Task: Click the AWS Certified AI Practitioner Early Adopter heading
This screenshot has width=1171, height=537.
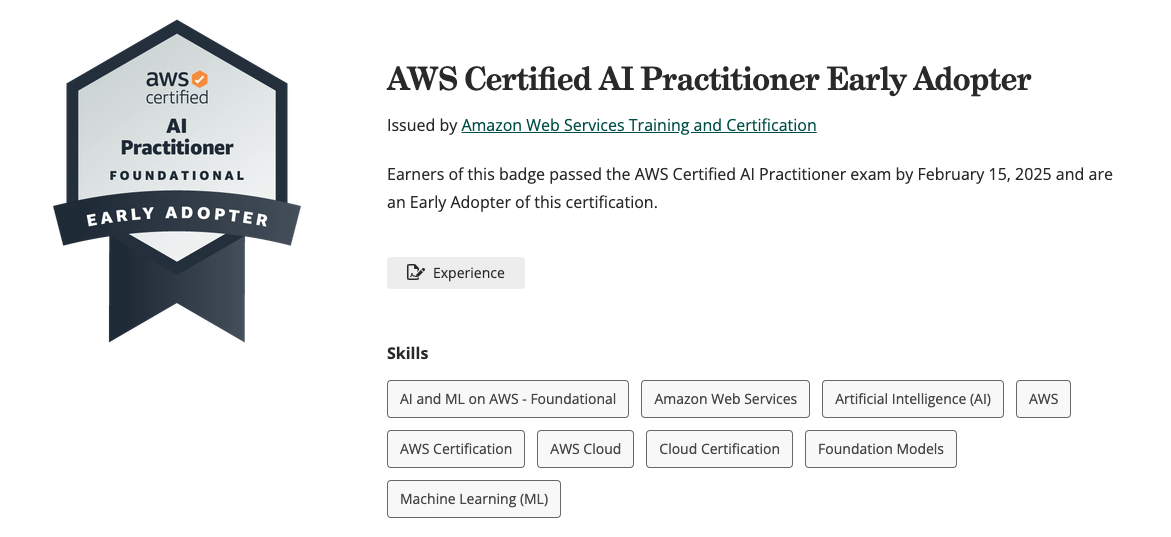Action: pos(708,79)
